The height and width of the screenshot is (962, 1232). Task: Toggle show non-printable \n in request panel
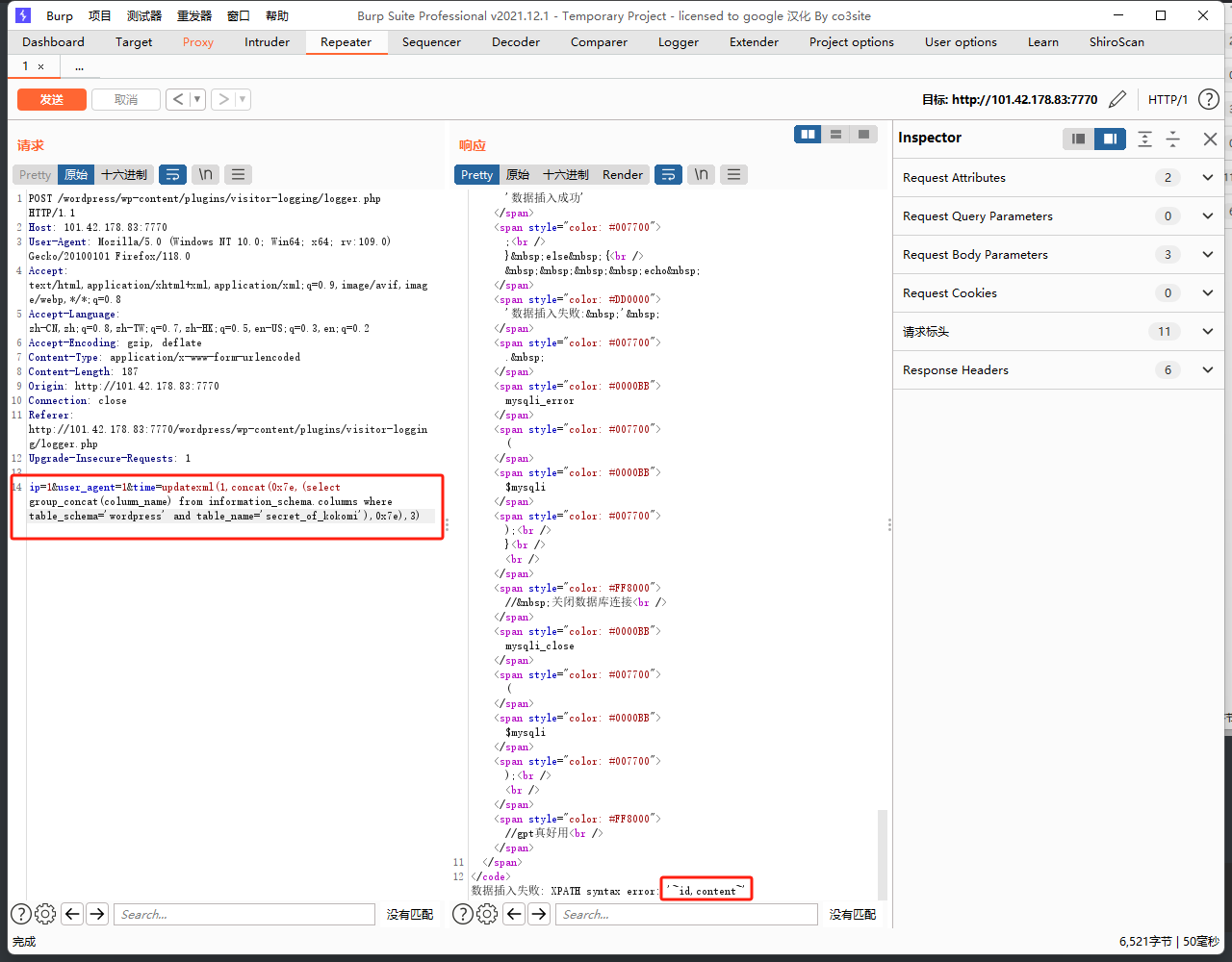point(205,174)
